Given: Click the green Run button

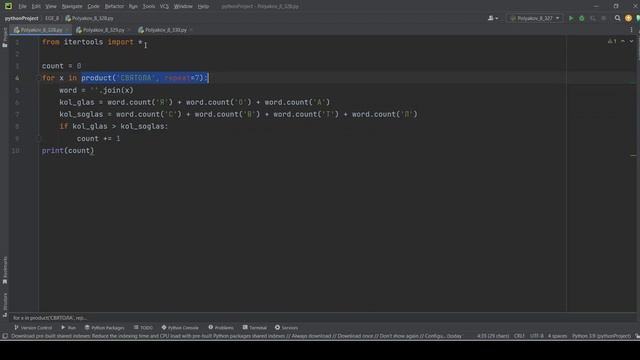Looking at the screenshot, I should point(571,18).
